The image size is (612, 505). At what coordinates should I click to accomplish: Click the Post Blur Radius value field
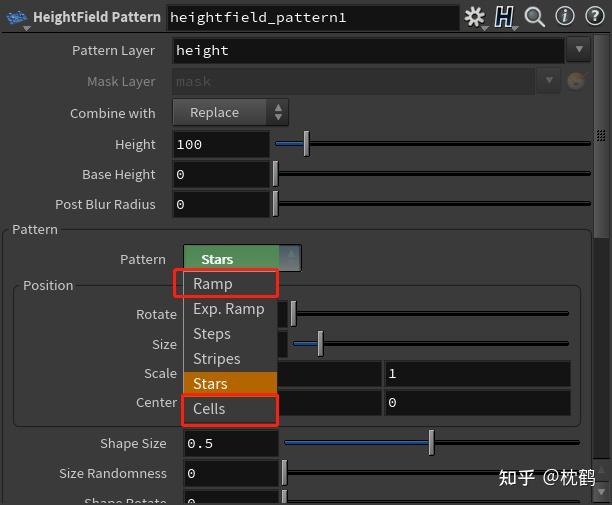pyautogui.click(x=221, y=204)
